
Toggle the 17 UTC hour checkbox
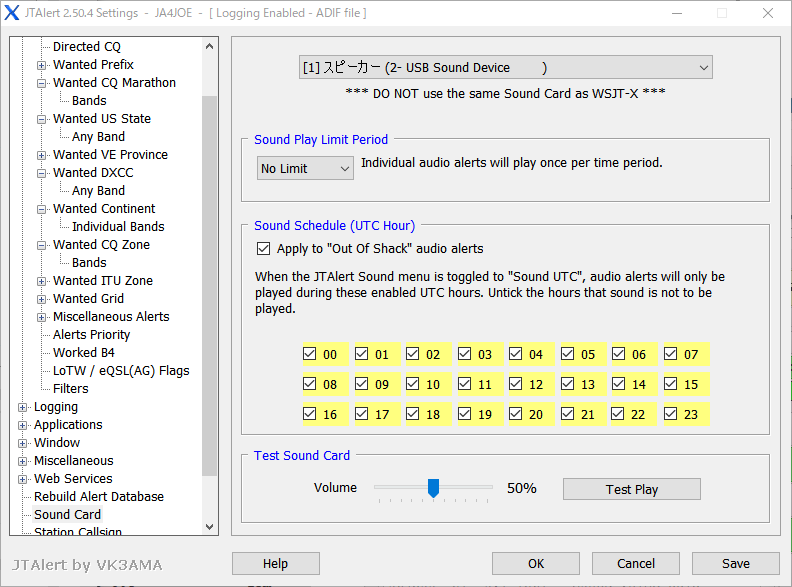(362, 414)
